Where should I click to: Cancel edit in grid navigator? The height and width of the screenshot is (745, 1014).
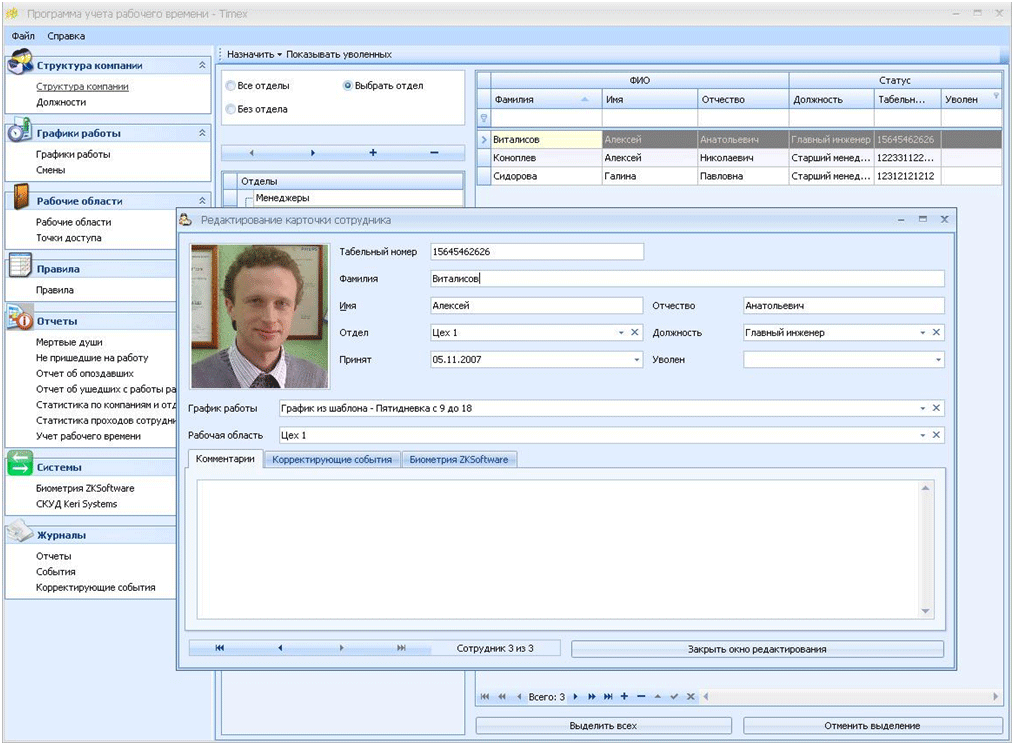(x=691, y=696)
